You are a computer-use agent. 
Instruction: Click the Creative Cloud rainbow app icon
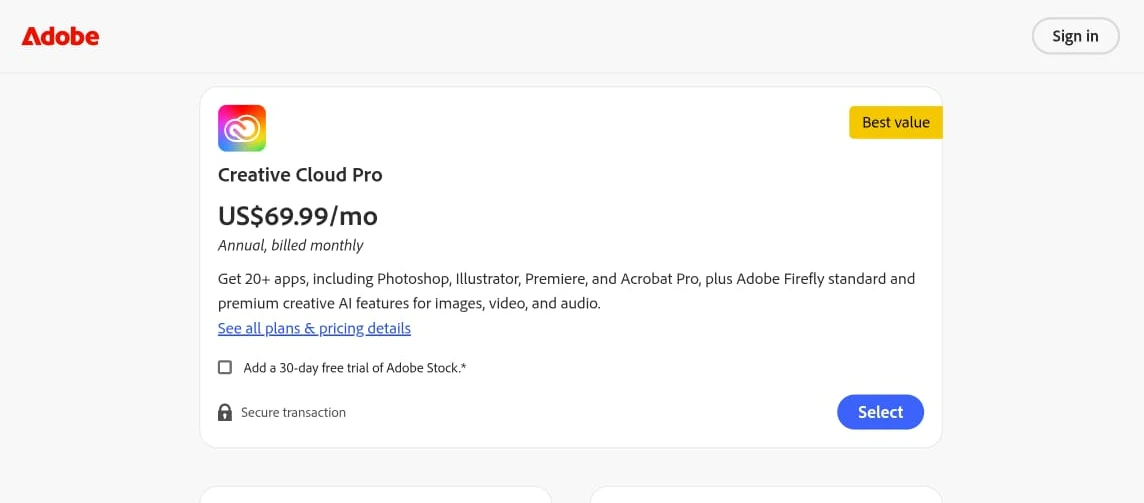(x=242, y=128)
